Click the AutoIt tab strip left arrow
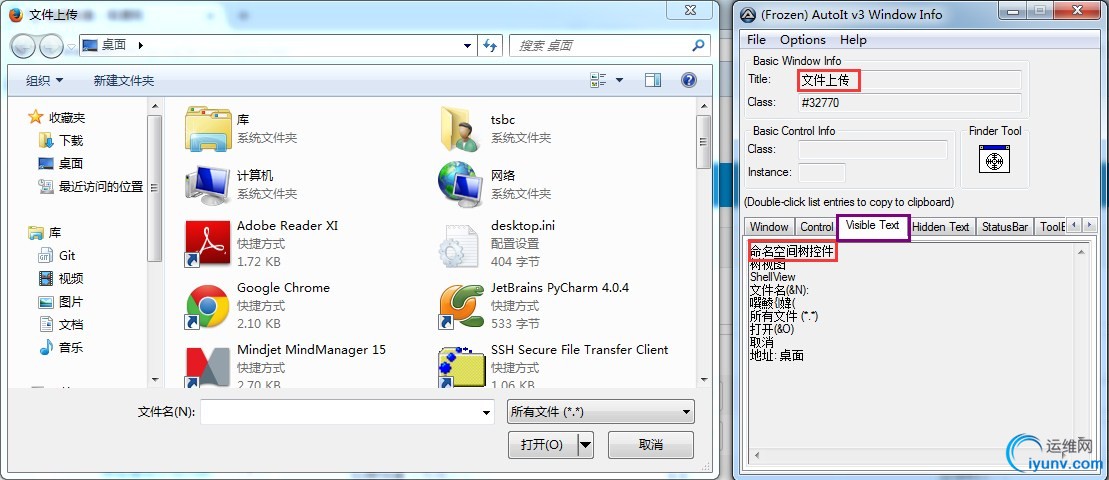 (1074, 226)
